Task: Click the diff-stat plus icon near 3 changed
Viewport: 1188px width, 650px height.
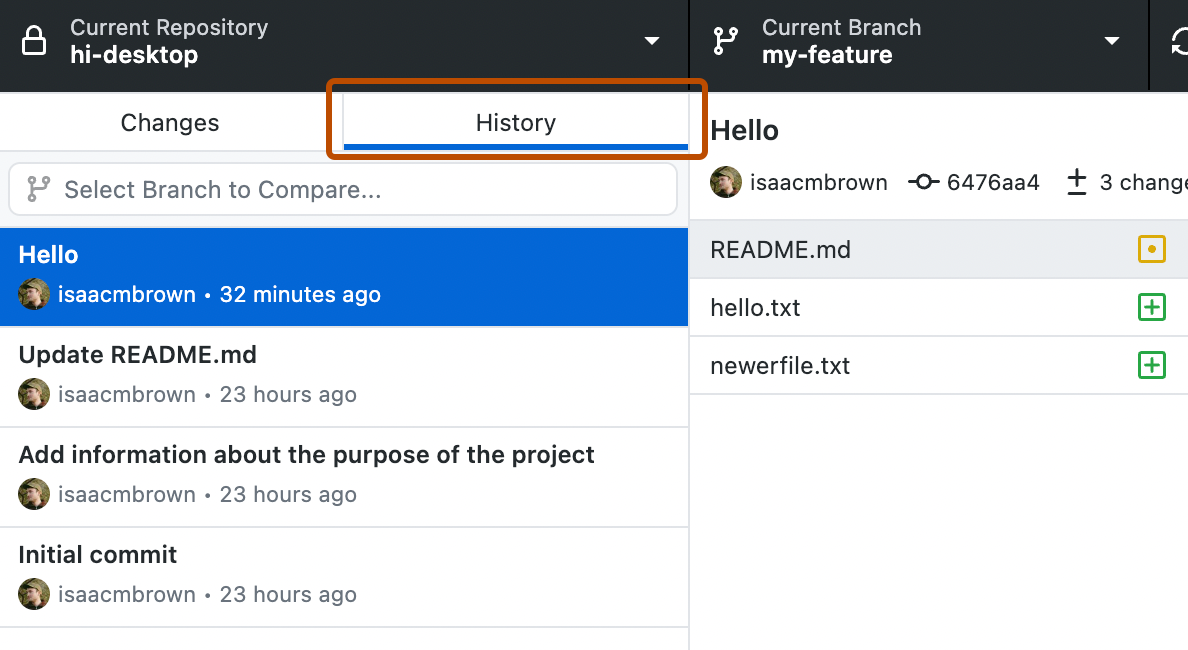Action: tap(1077, 182)
